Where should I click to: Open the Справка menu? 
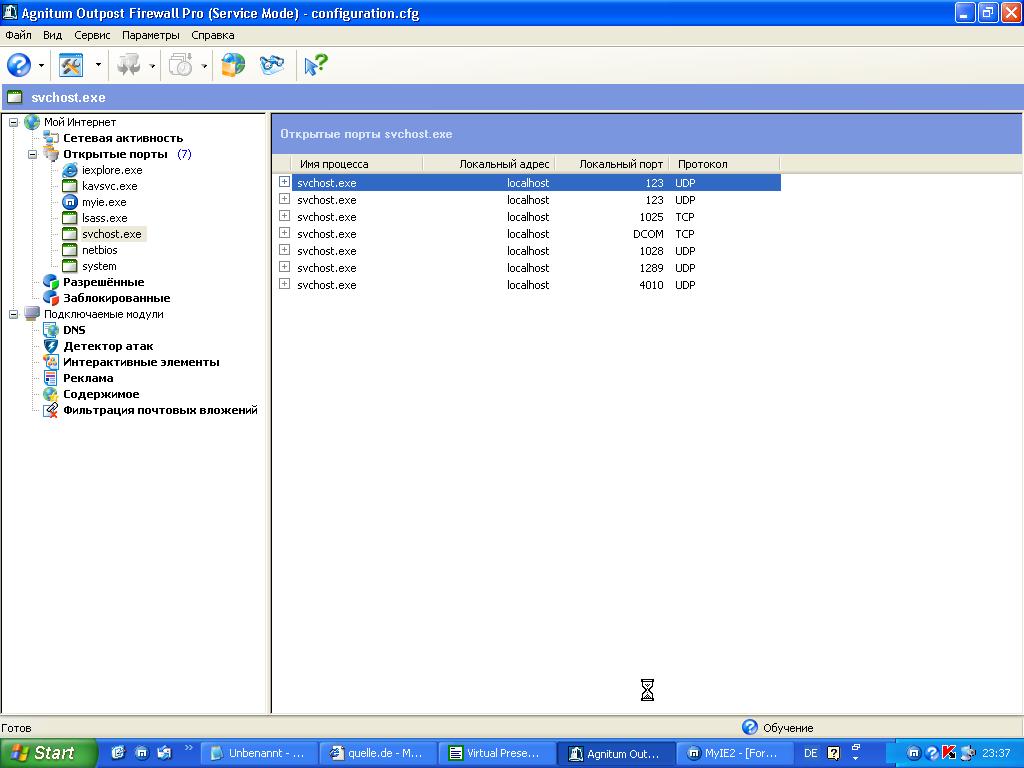click(x=212, y=35)
